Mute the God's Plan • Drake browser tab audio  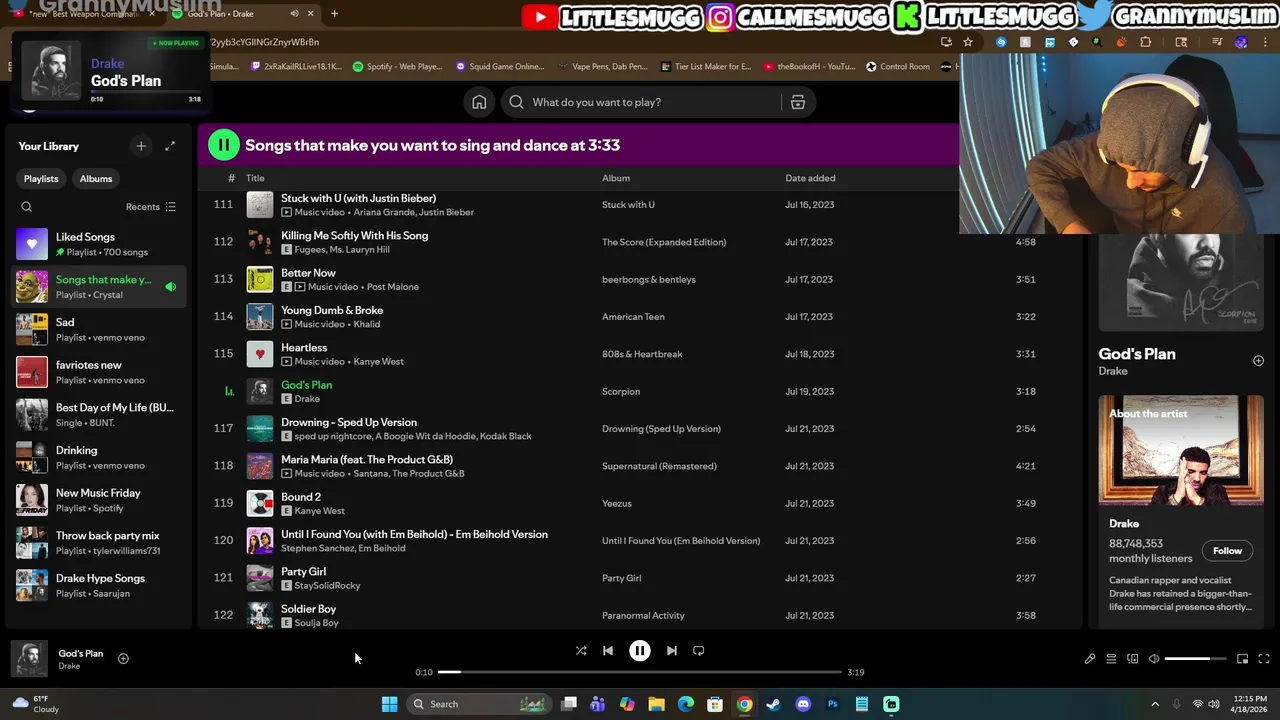(x=294, y=14)
